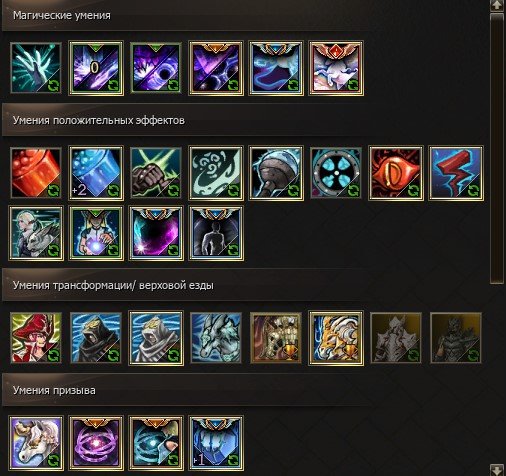Activate the red dragon eye buff
Image resolution: width=506 pixels, height=476 pixels.
[396, 173]
